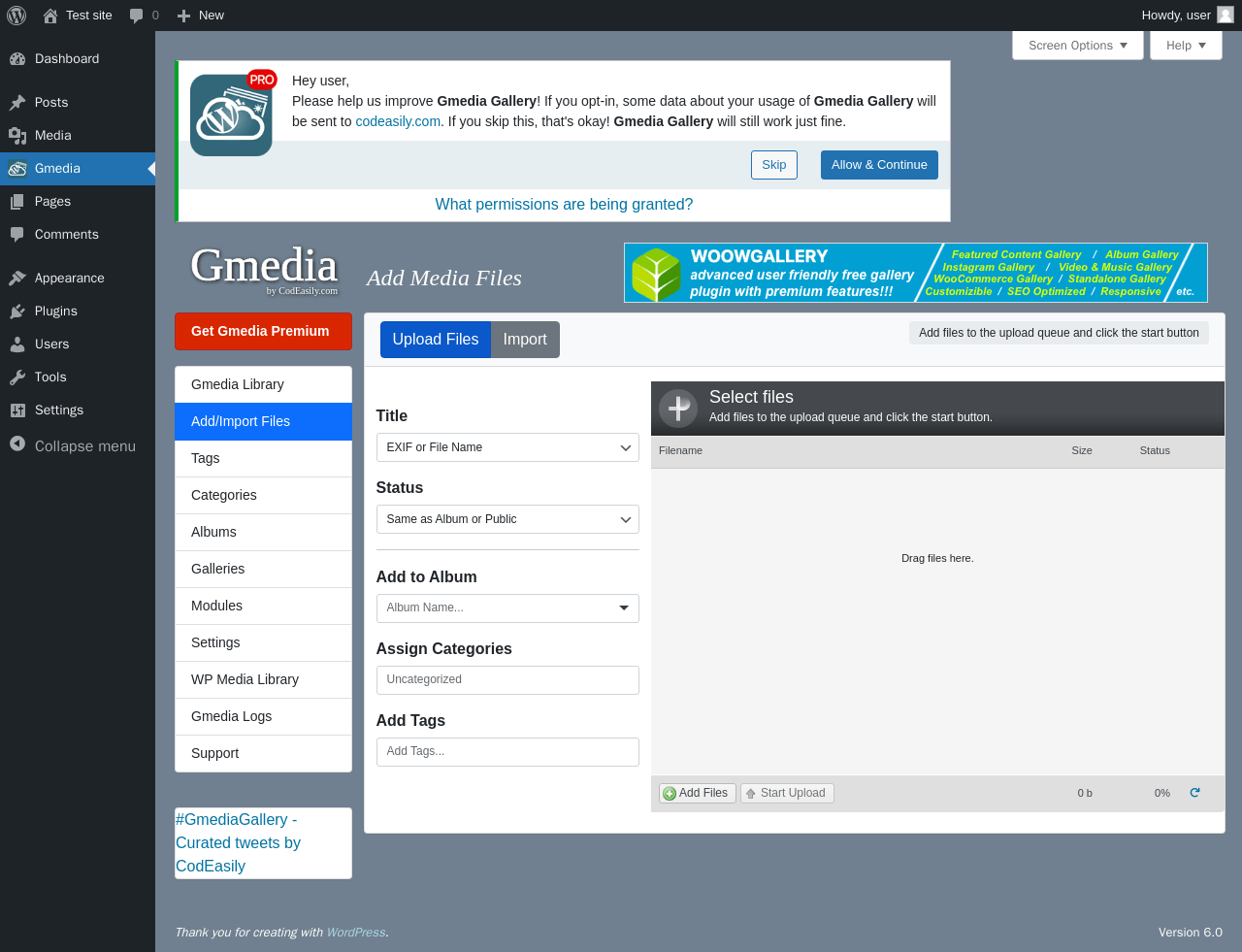Image resolution: width=1242 pixels, height=952 pixels.
Task: Click the Posts pushpin icon
Action: 17,102
